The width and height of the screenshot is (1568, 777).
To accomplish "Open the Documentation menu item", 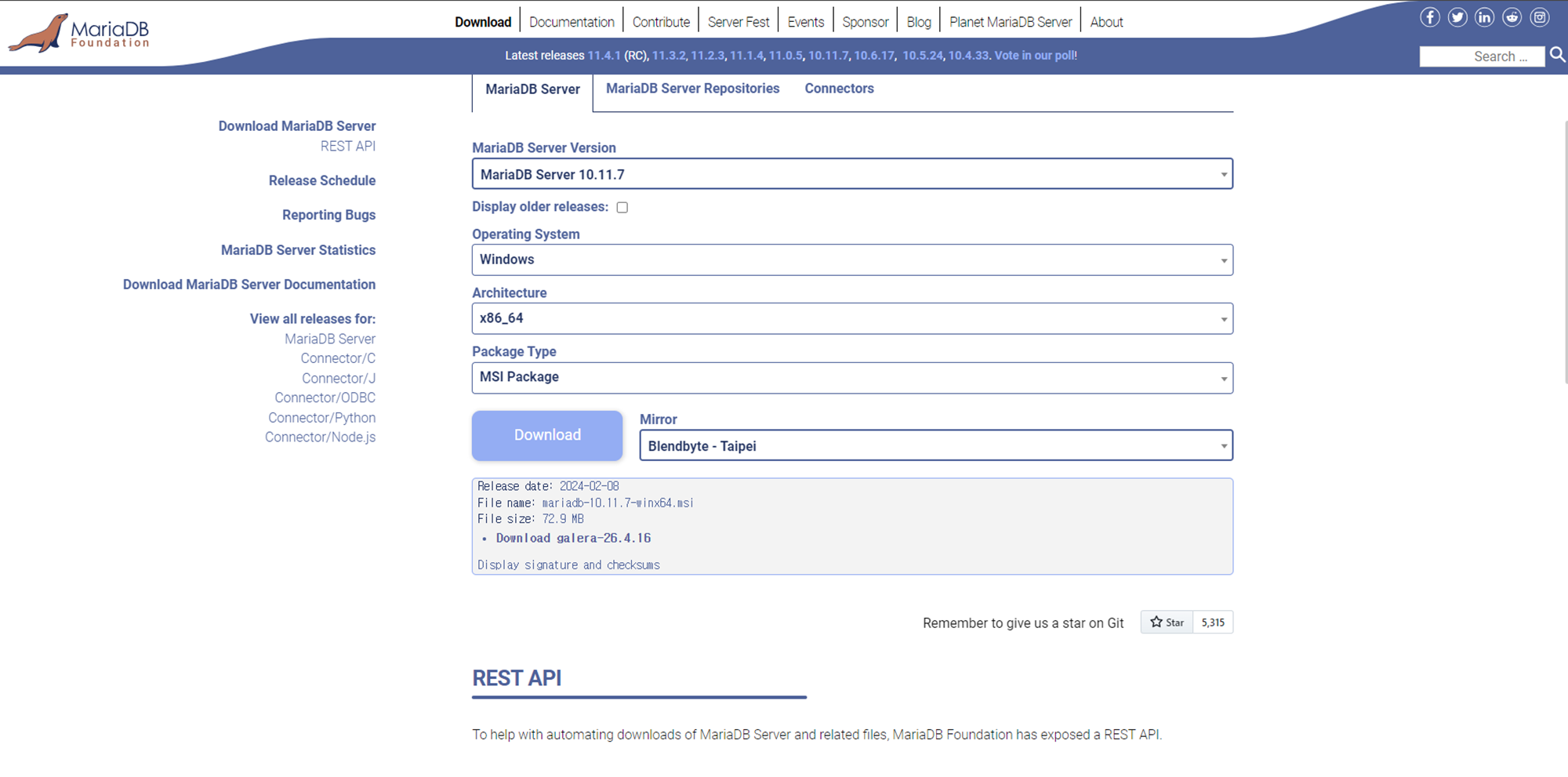I will [572, 22].
